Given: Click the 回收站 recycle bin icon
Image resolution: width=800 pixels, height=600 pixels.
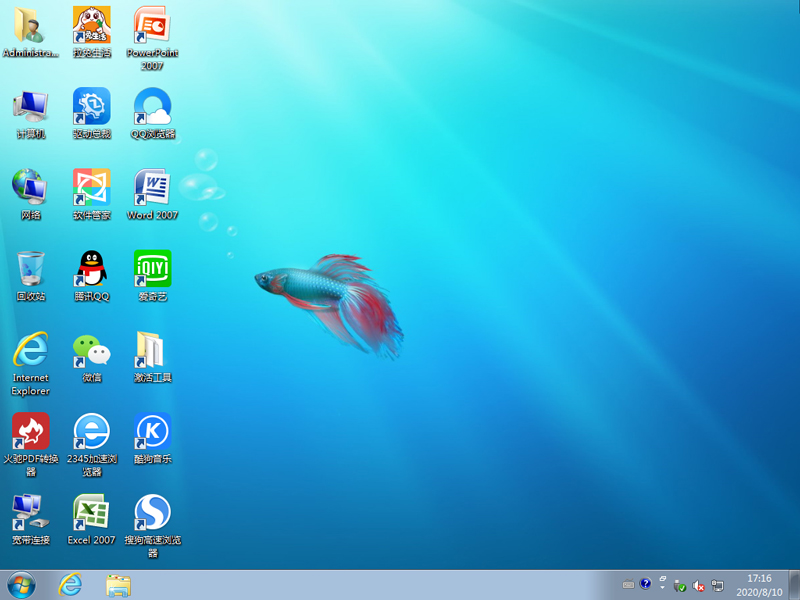Looking at the screenshot, I should 30,269.
